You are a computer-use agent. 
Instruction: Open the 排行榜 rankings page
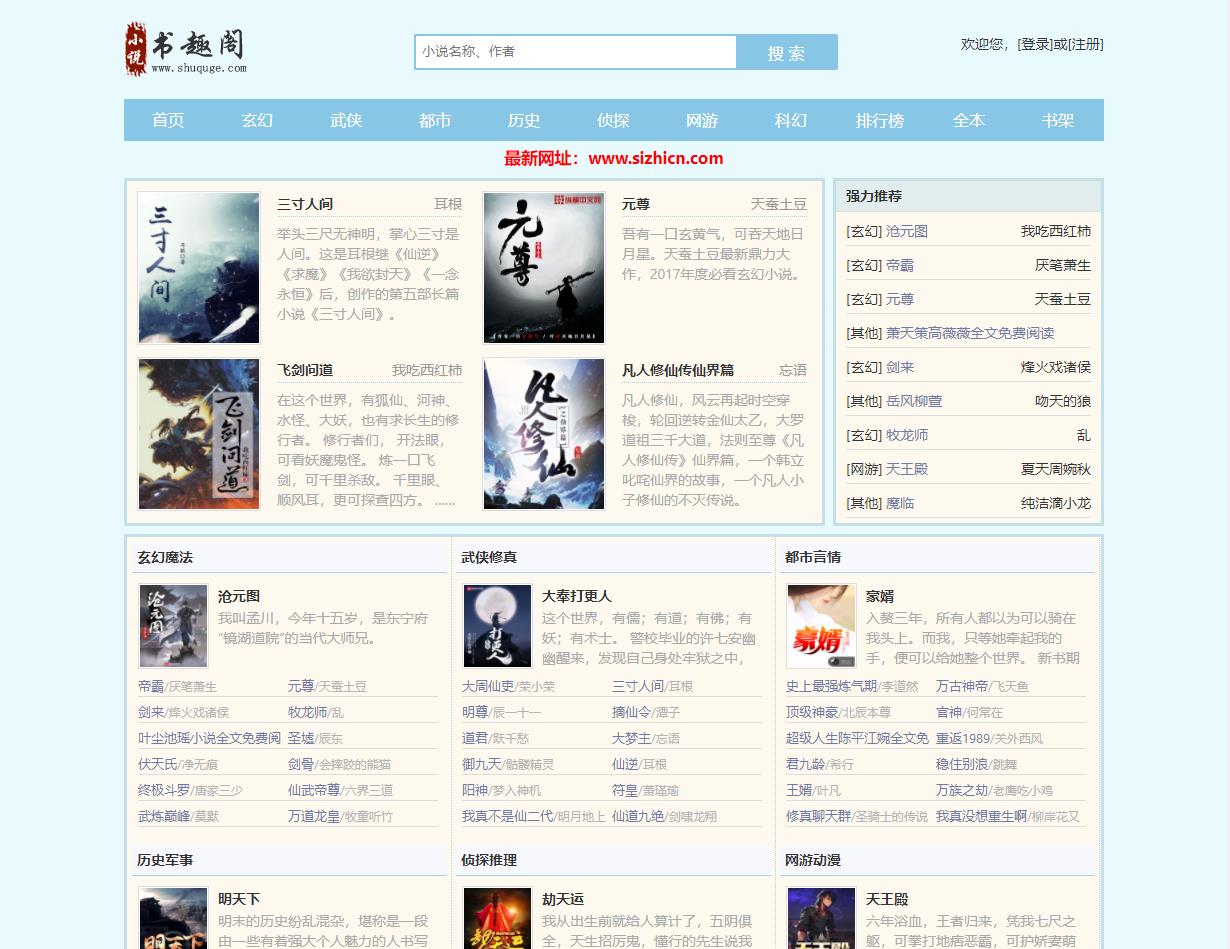tap(879, 120)
